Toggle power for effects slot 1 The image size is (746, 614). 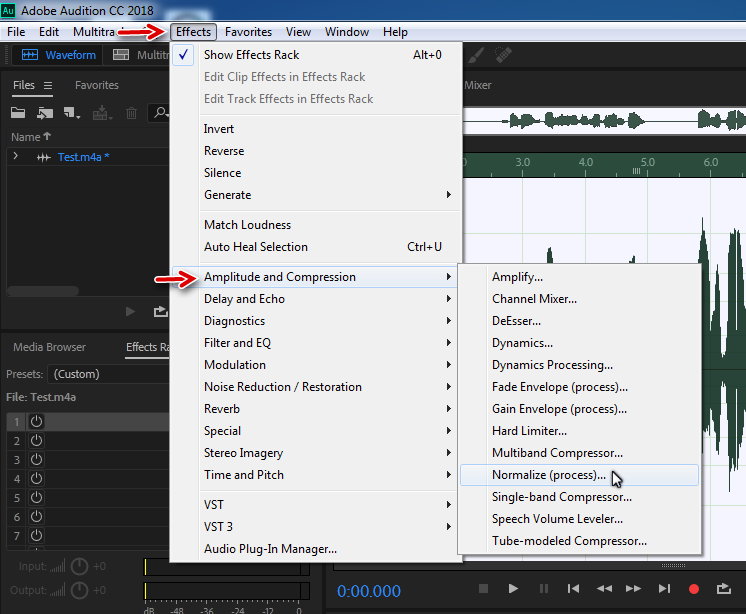[37, 422]
